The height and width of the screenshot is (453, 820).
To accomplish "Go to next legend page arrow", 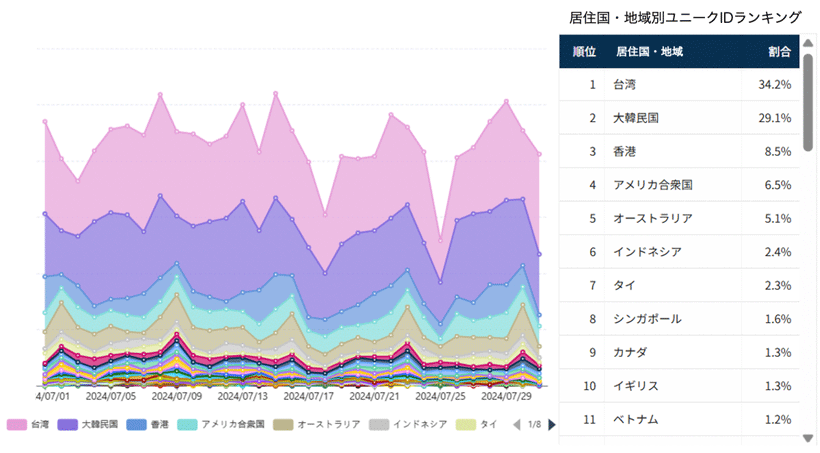I will click(552, 425).
